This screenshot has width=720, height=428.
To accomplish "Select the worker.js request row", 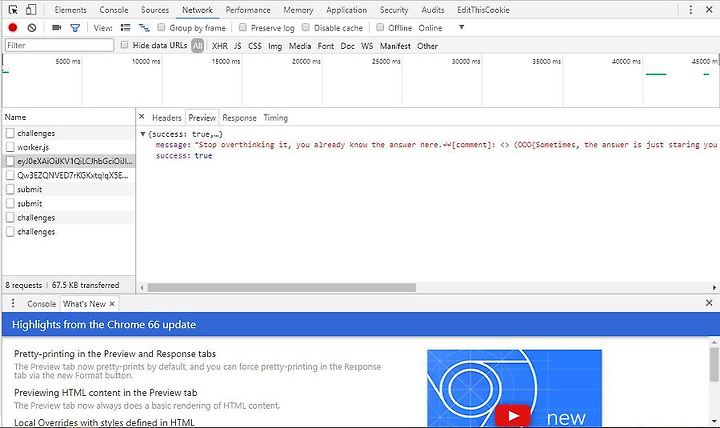I will pyautogui.click(x=69, y=147).
